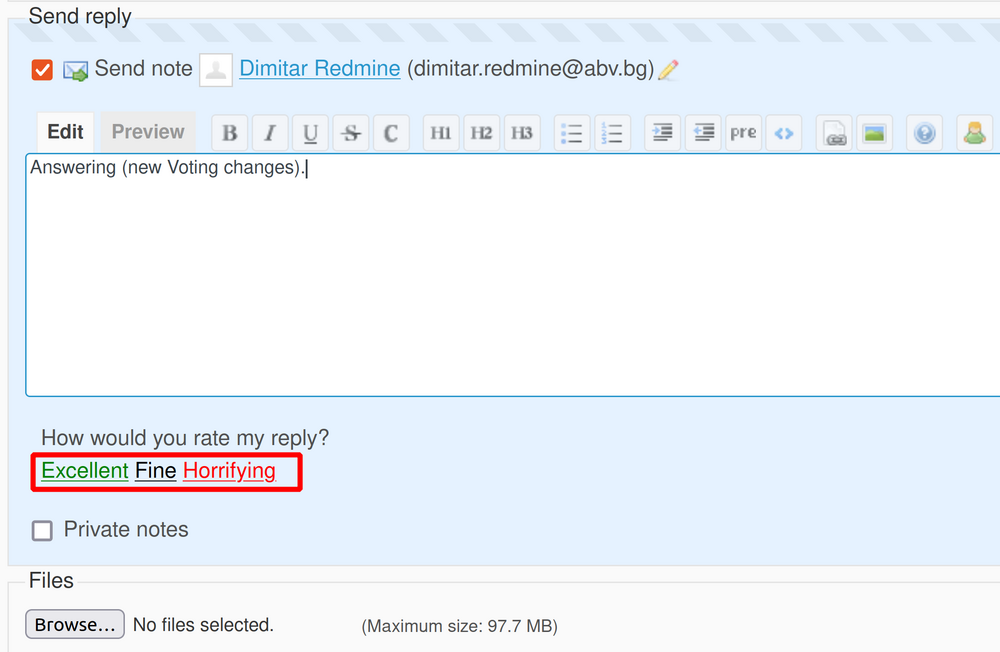Uncheck the Send note checkbox
1000x652 pixels.
click(42, 70)
